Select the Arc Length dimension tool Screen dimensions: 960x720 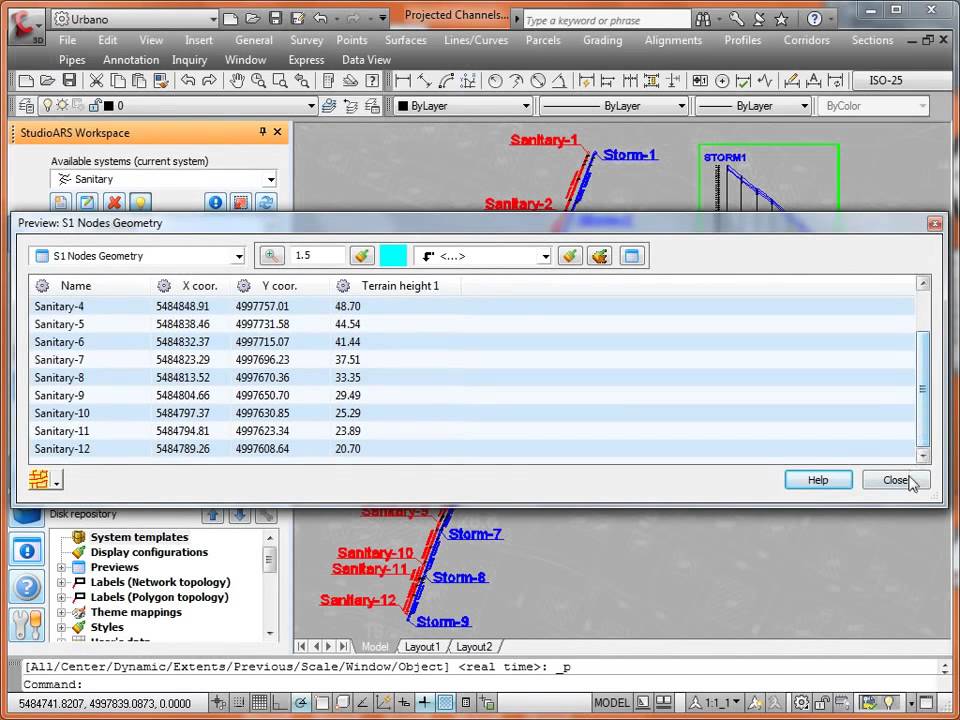point(446,80)
